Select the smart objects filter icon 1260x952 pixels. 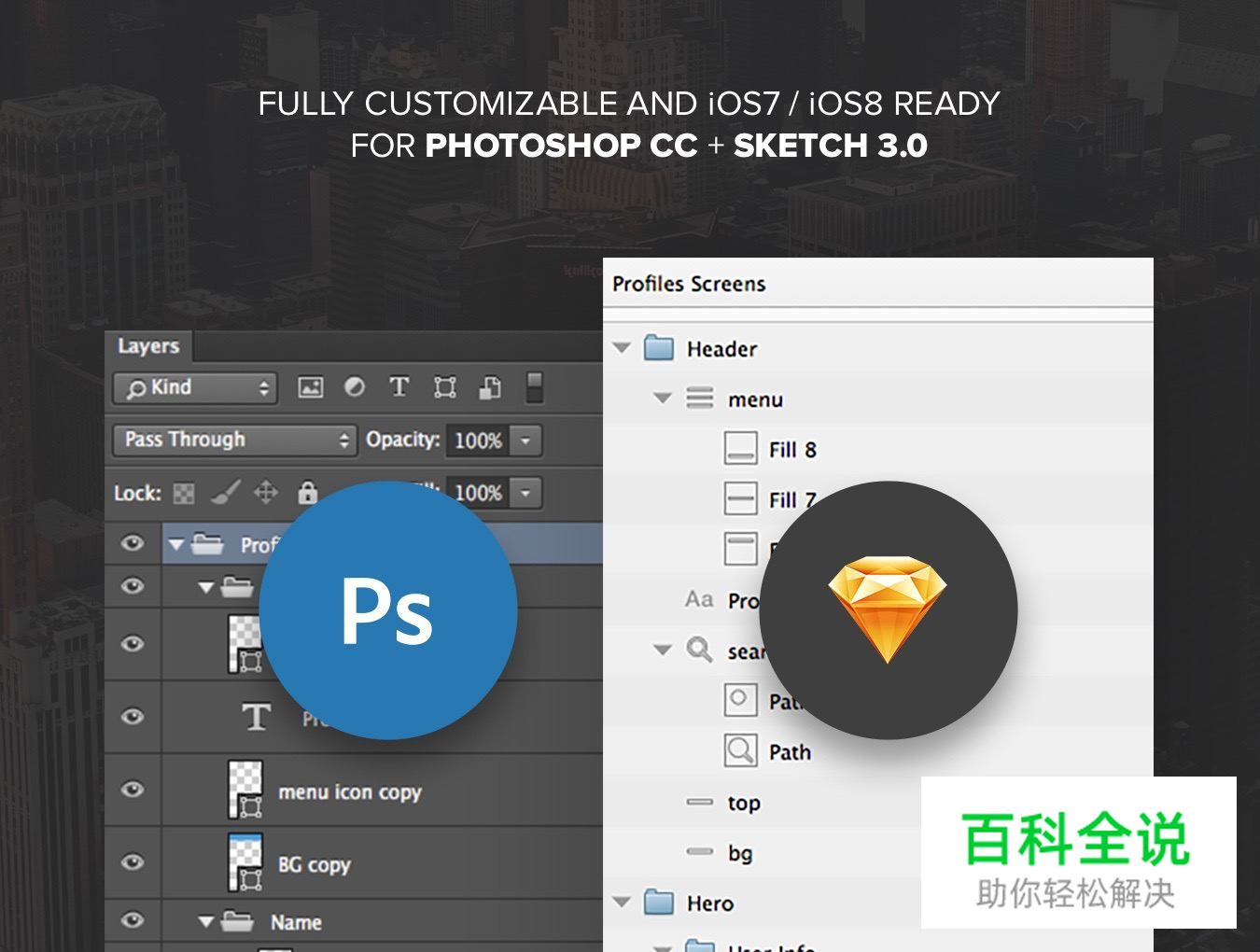pyautogui.click(x=488, y=387)
